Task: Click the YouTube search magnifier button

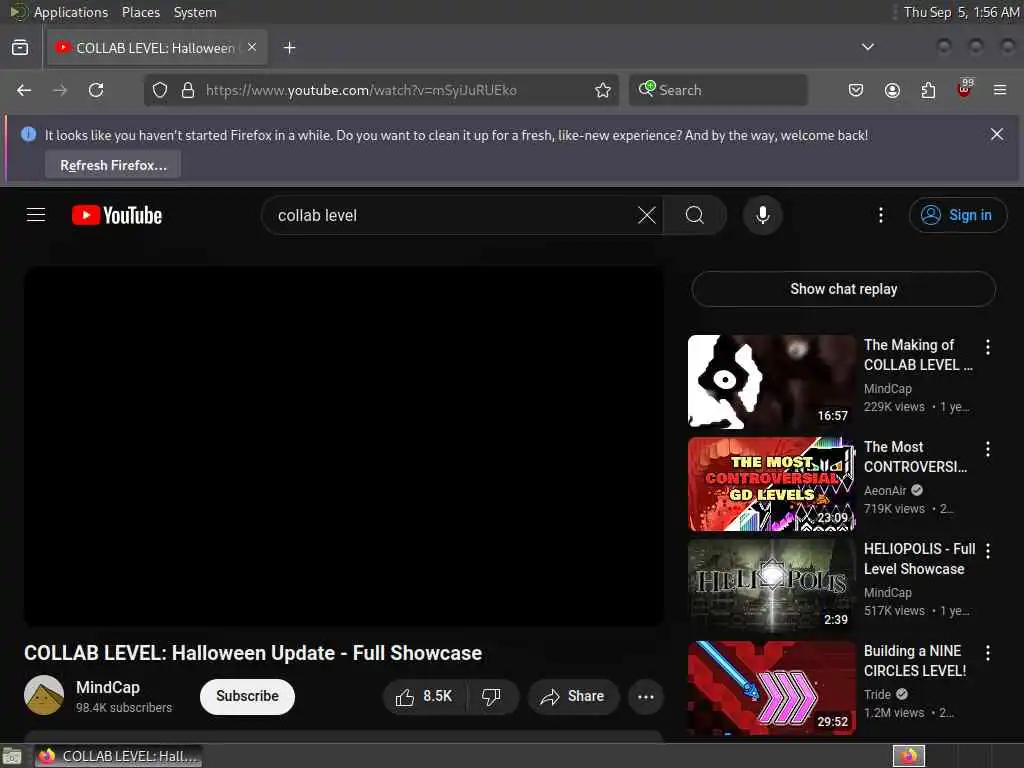Action: click(x=695, y=215)
